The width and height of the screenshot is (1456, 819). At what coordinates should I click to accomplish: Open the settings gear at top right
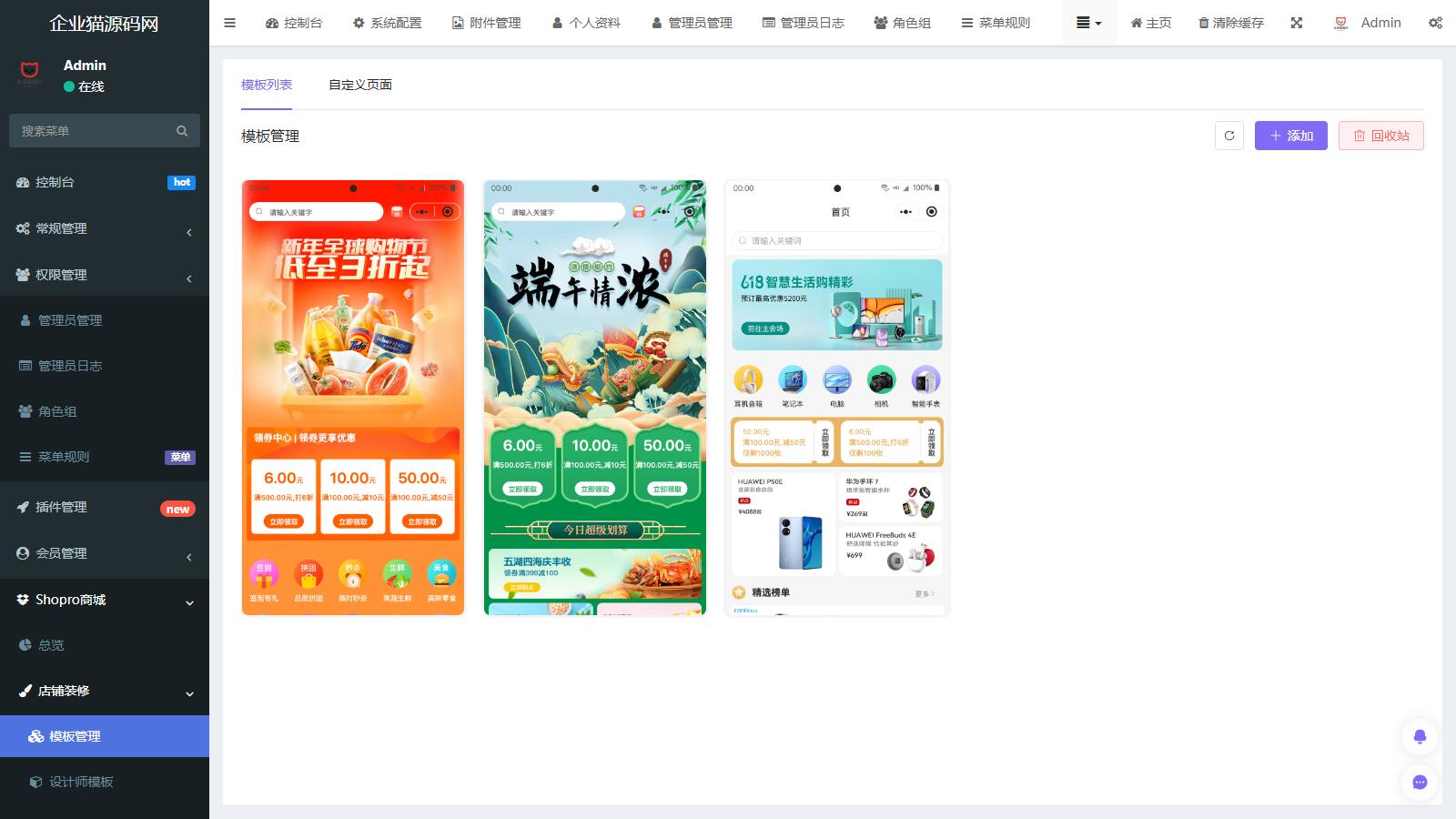pos(1435,23)
